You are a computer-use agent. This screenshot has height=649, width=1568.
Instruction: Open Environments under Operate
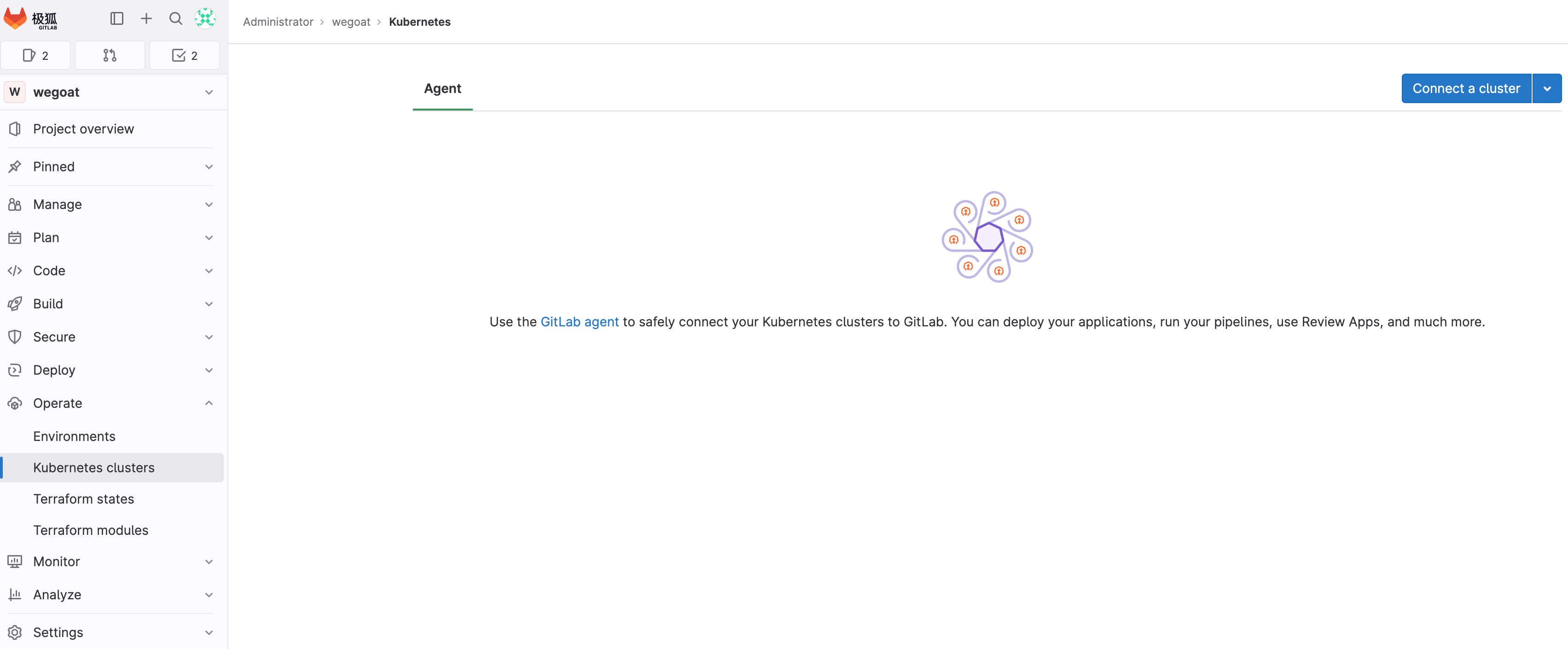coord(74,436)
